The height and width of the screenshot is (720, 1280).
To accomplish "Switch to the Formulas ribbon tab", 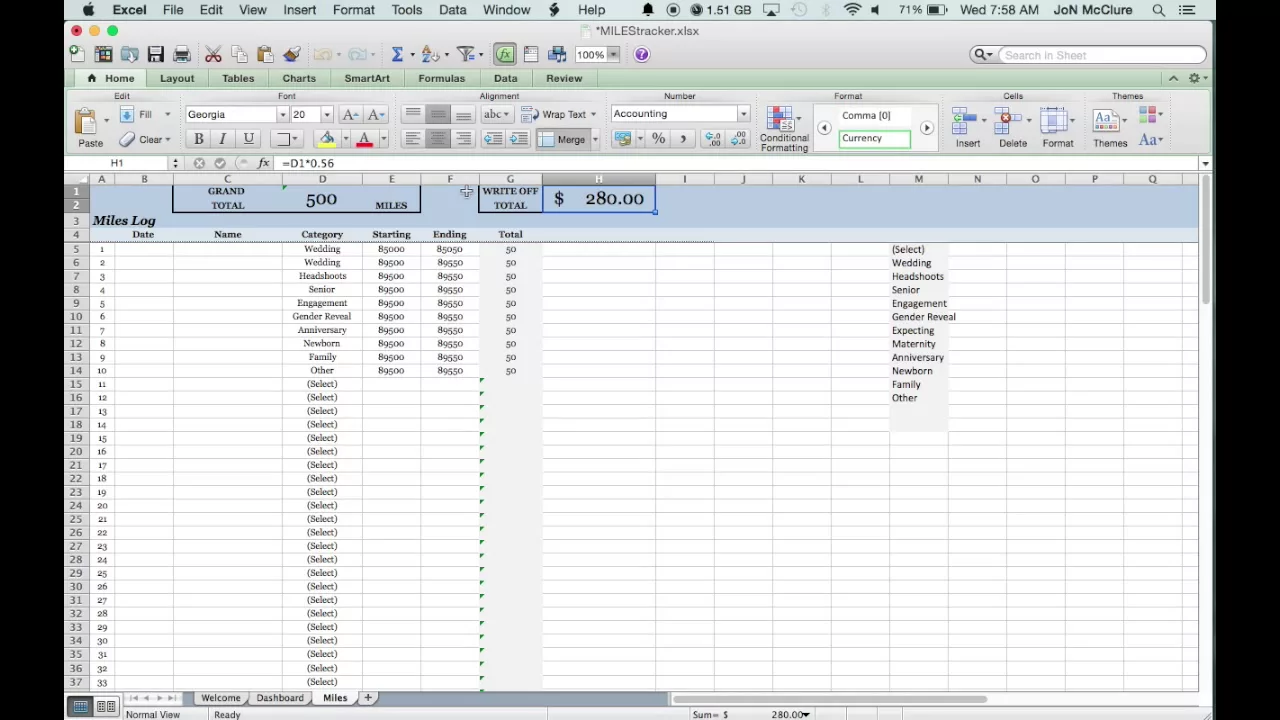I will pyautogui.click(x=441, y=78).
